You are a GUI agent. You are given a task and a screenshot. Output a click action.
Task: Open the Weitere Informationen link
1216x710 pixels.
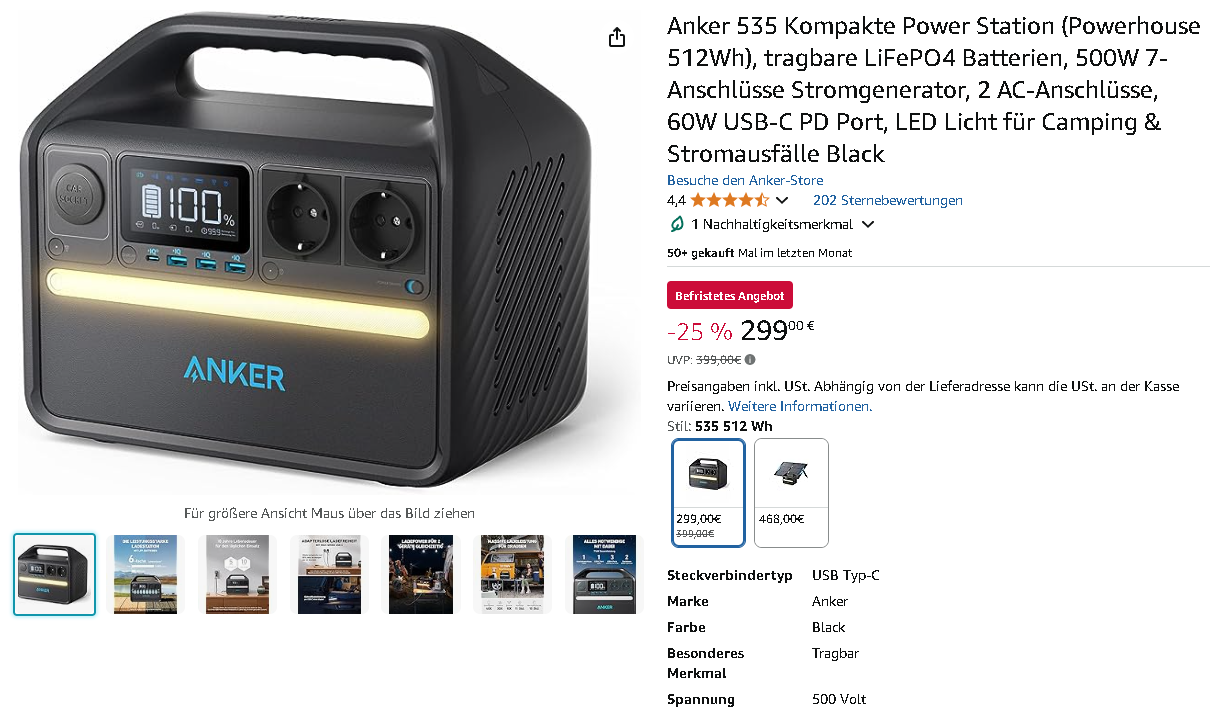(x=800, y=406)
